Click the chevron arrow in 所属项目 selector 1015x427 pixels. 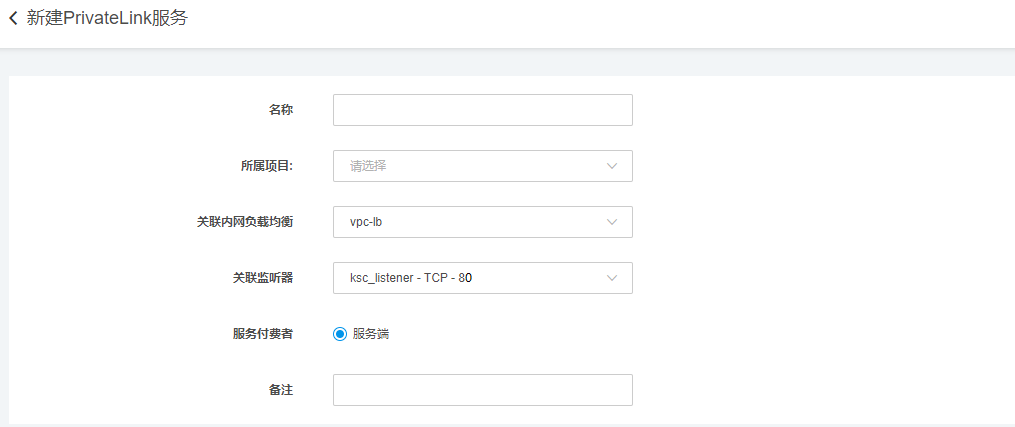click(x=612, y=166)
